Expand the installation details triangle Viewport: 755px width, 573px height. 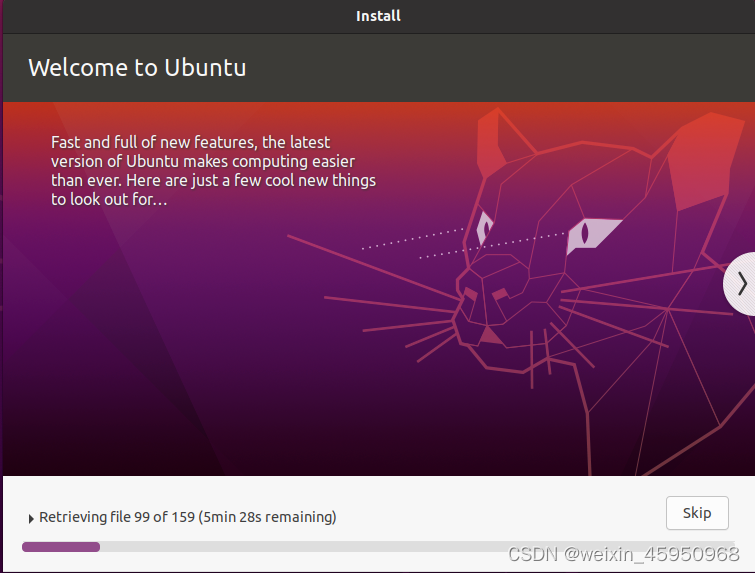pyautogui.click(x=31, y=519)
